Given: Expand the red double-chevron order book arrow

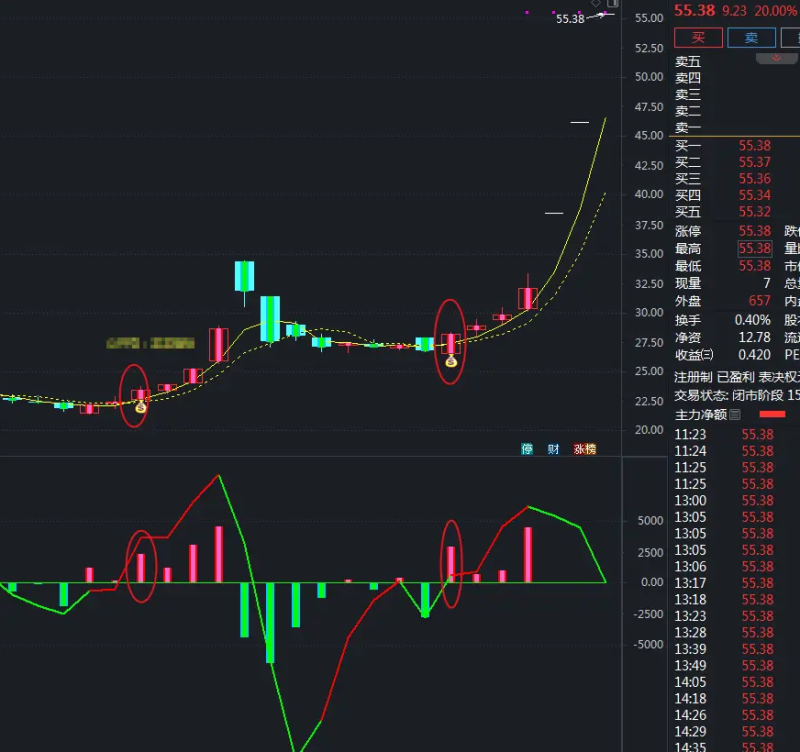Looking at the screenshot, I should tap(776, 58).
